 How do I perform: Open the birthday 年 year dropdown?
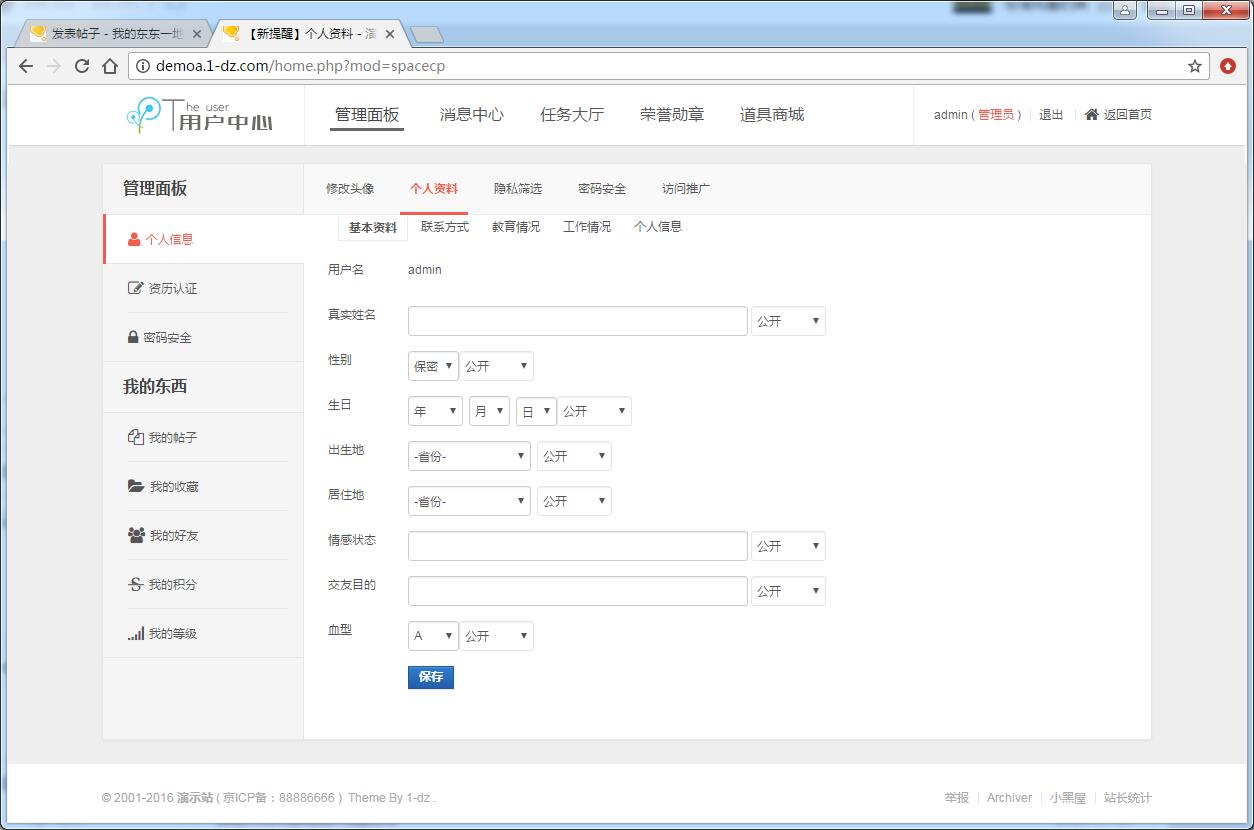click(435, 411)
